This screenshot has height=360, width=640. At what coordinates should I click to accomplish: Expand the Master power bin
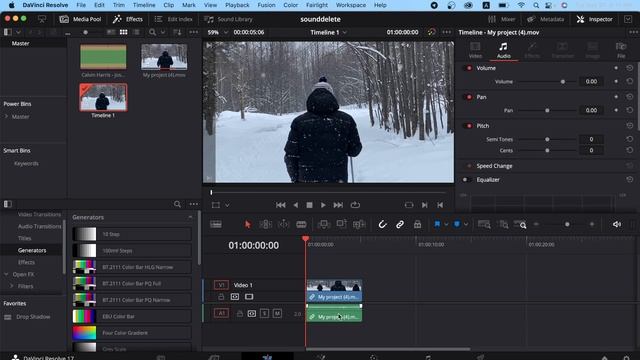click(6, 117)
